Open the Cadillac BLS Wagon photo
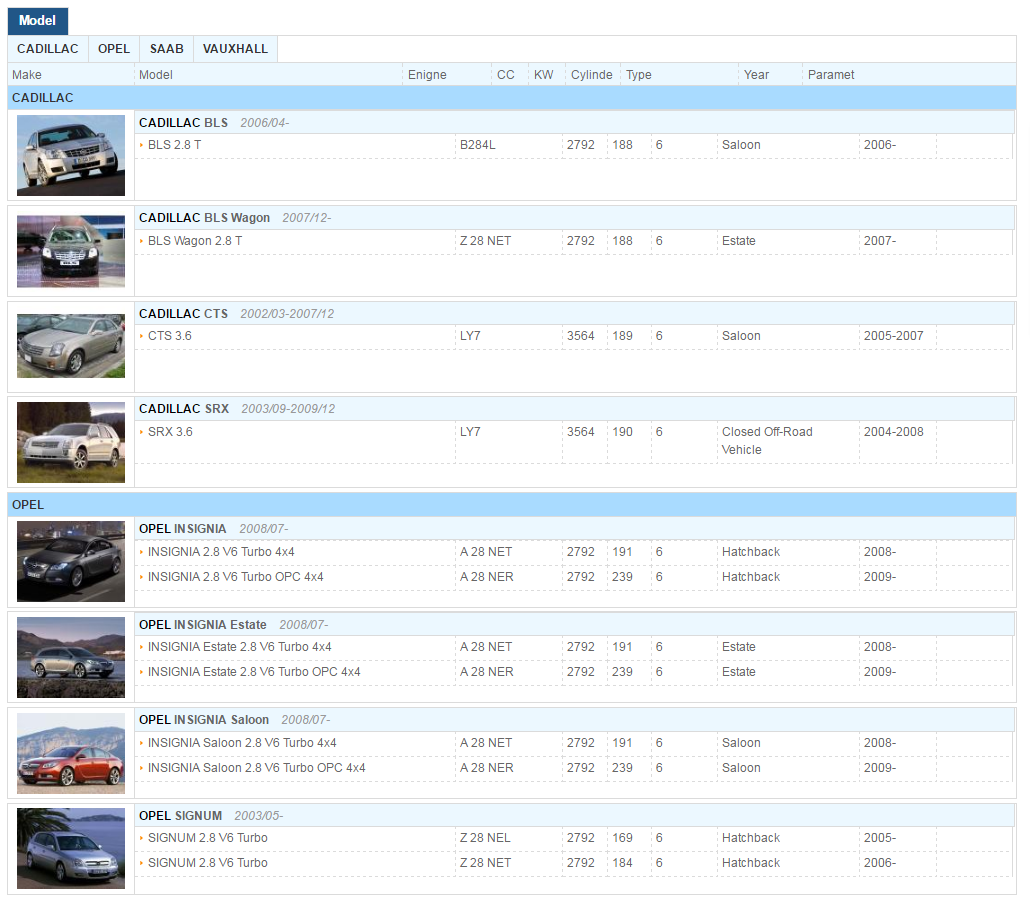The image size is (1030, 897). (71, 252)
